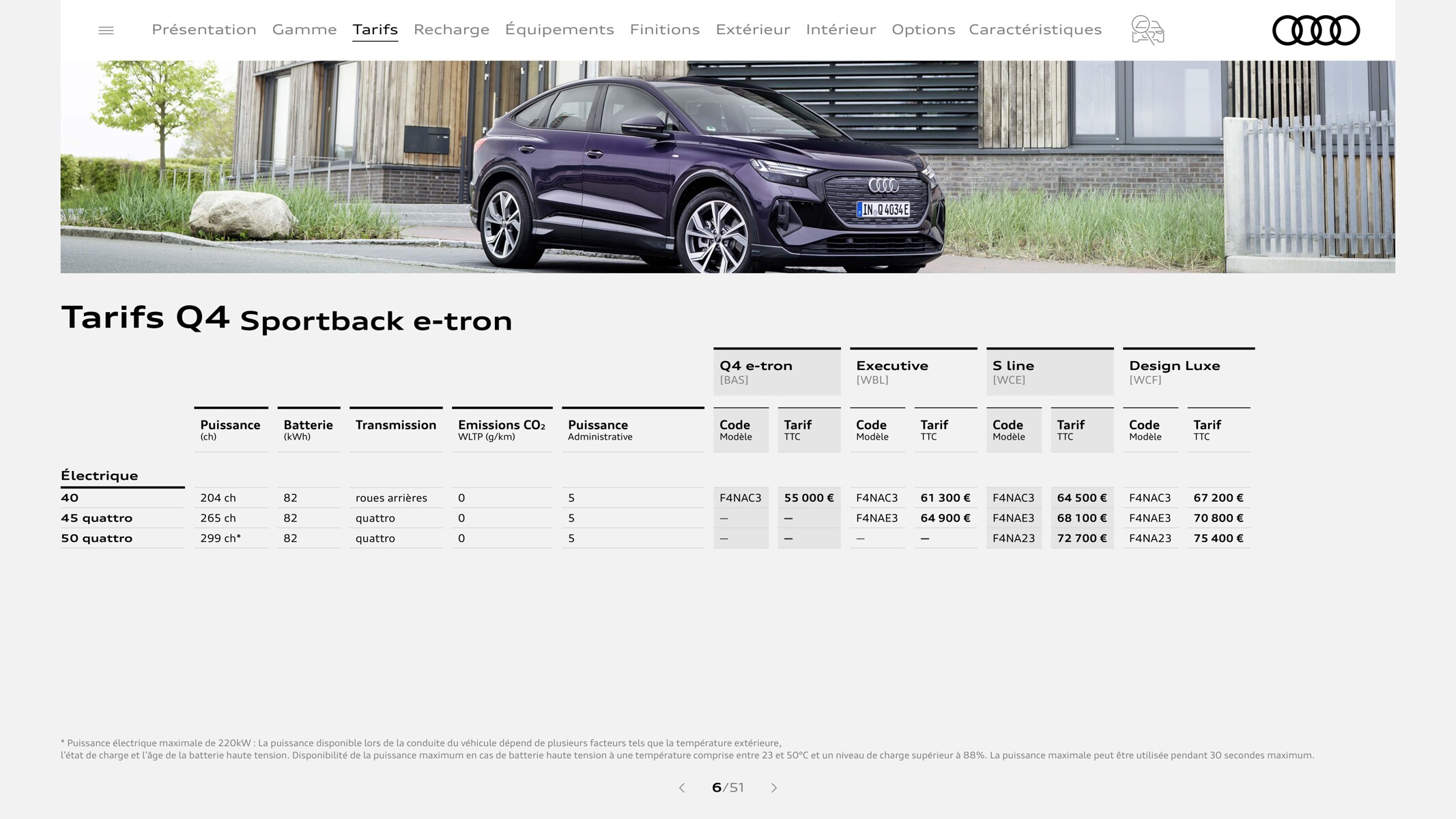
Task: Click the Batterie (kWh) column header
Action: coord(309,430)
